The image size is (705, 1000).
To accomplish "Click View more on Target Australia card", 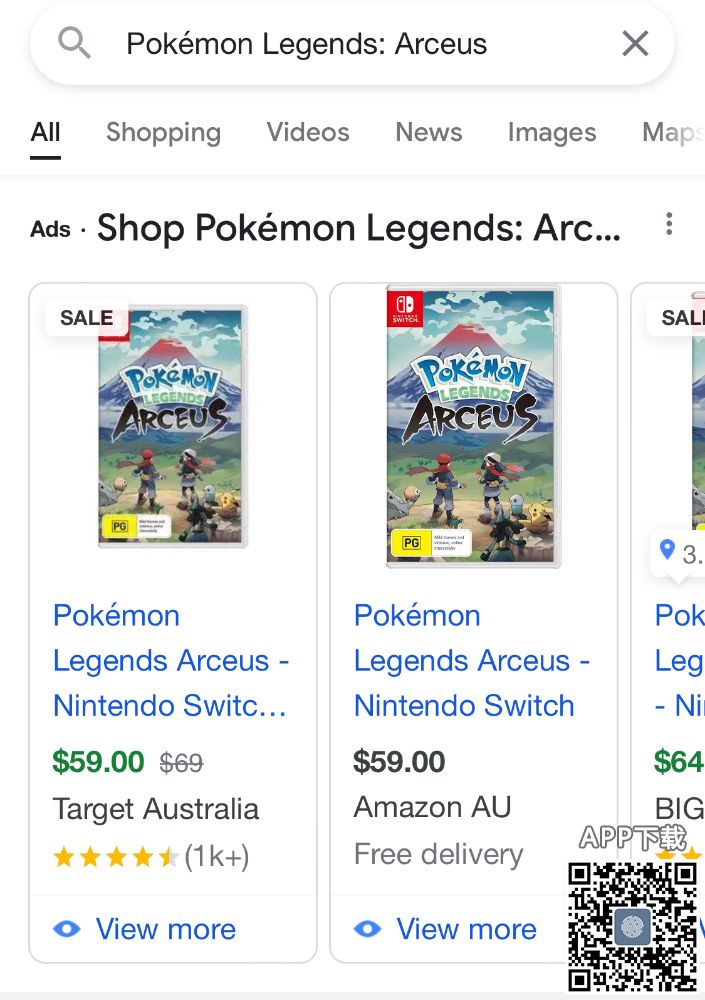I will click(165, 929).
